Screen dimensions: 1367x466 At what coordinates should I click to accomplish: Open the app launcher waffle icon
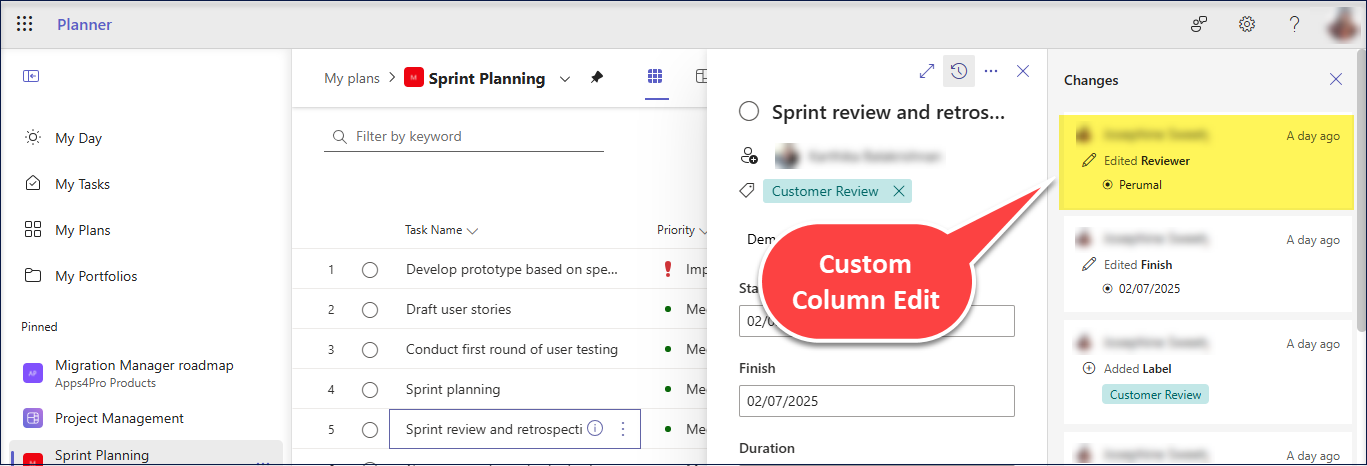(25, 25)
